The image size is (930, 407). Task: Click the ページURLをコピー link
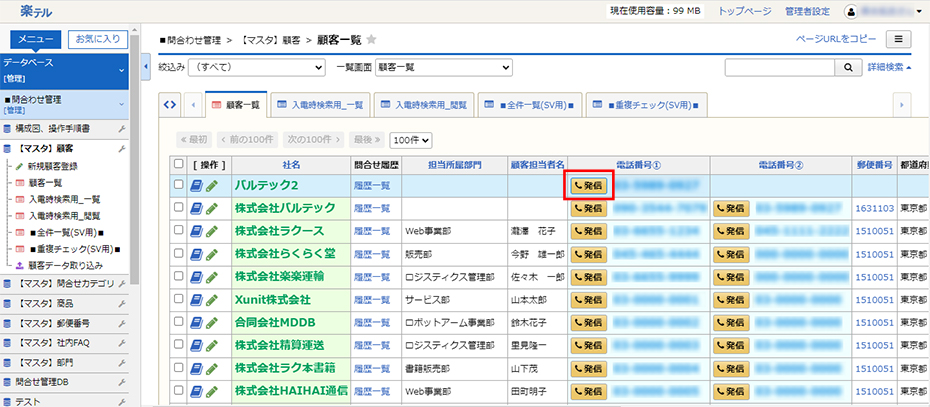[835, 39]
